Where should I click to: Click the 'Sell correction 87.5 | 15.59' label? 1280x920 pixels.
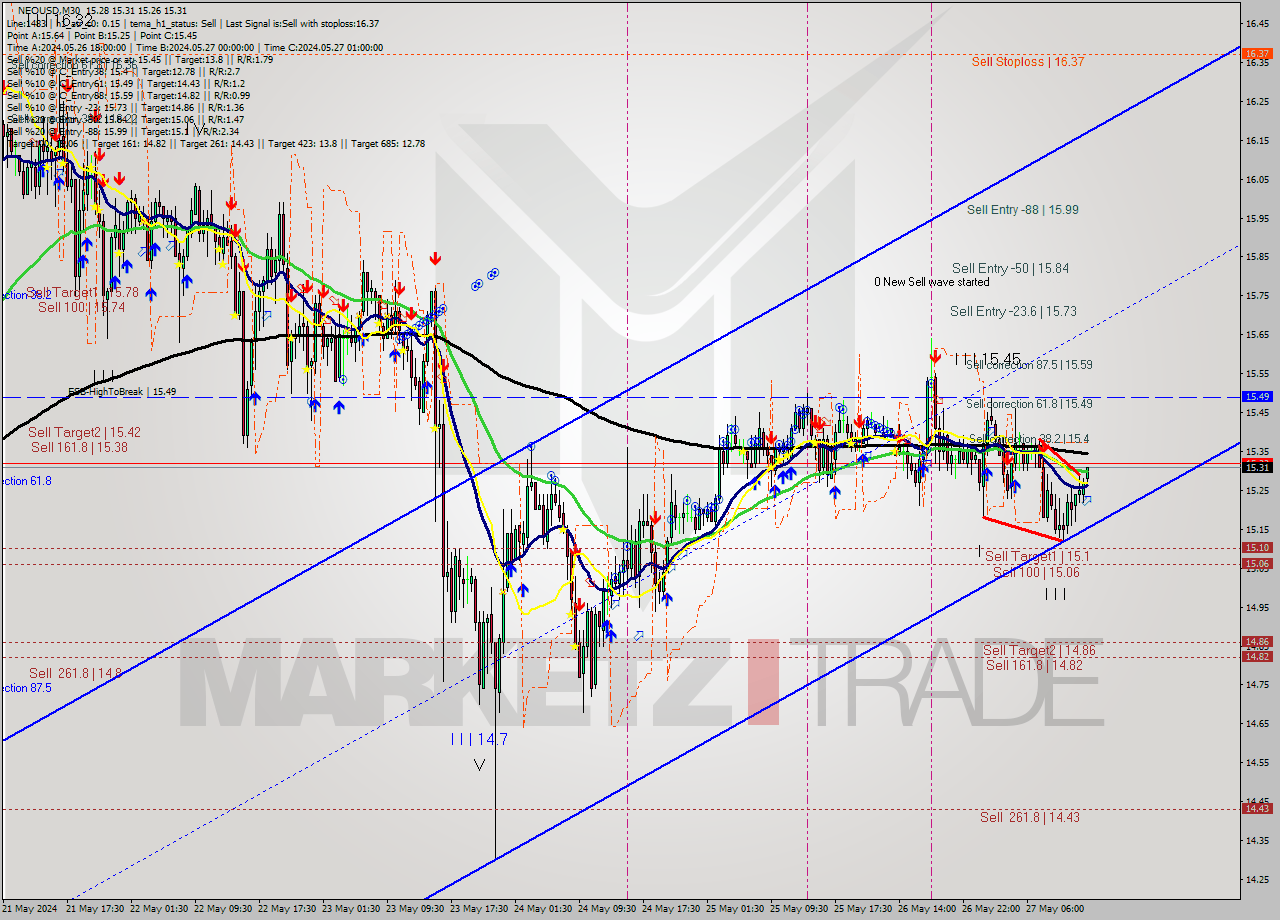pyautogui.click(x=1029, y=365)
